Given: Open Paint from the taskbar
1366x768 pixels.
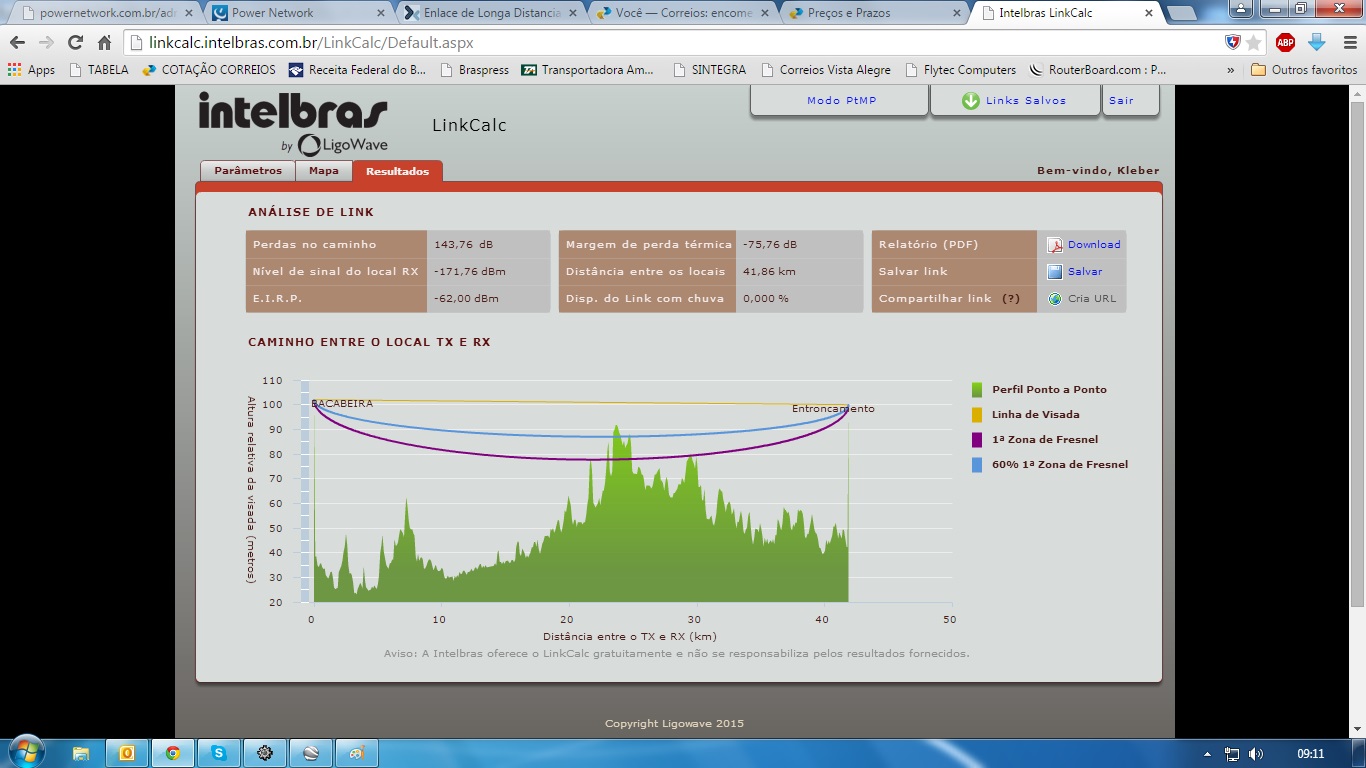Looking at the screenshot, I should tap(357, 753).
